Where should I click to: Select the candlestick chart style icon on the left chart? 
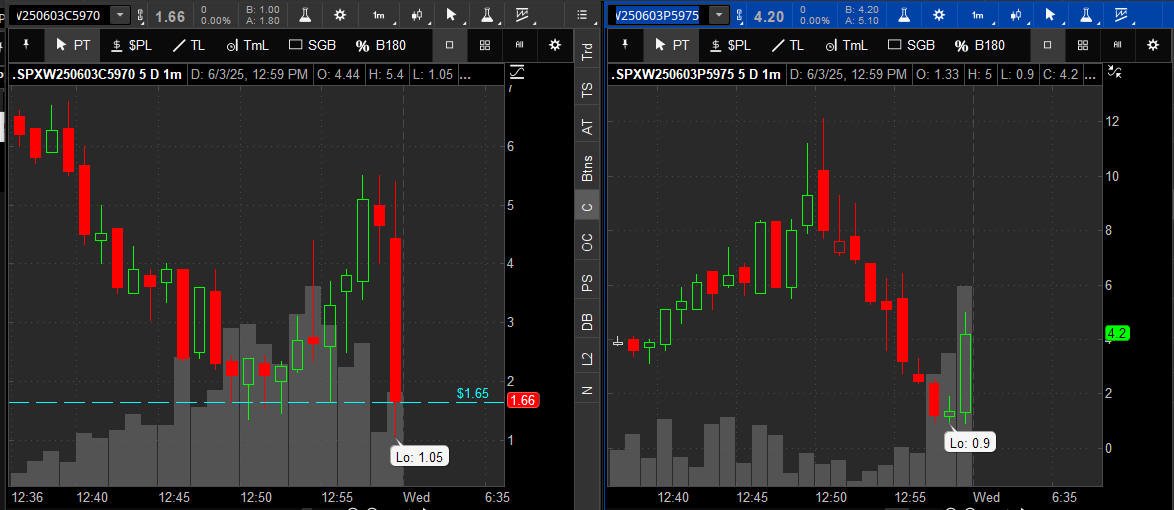coord(418,14)
